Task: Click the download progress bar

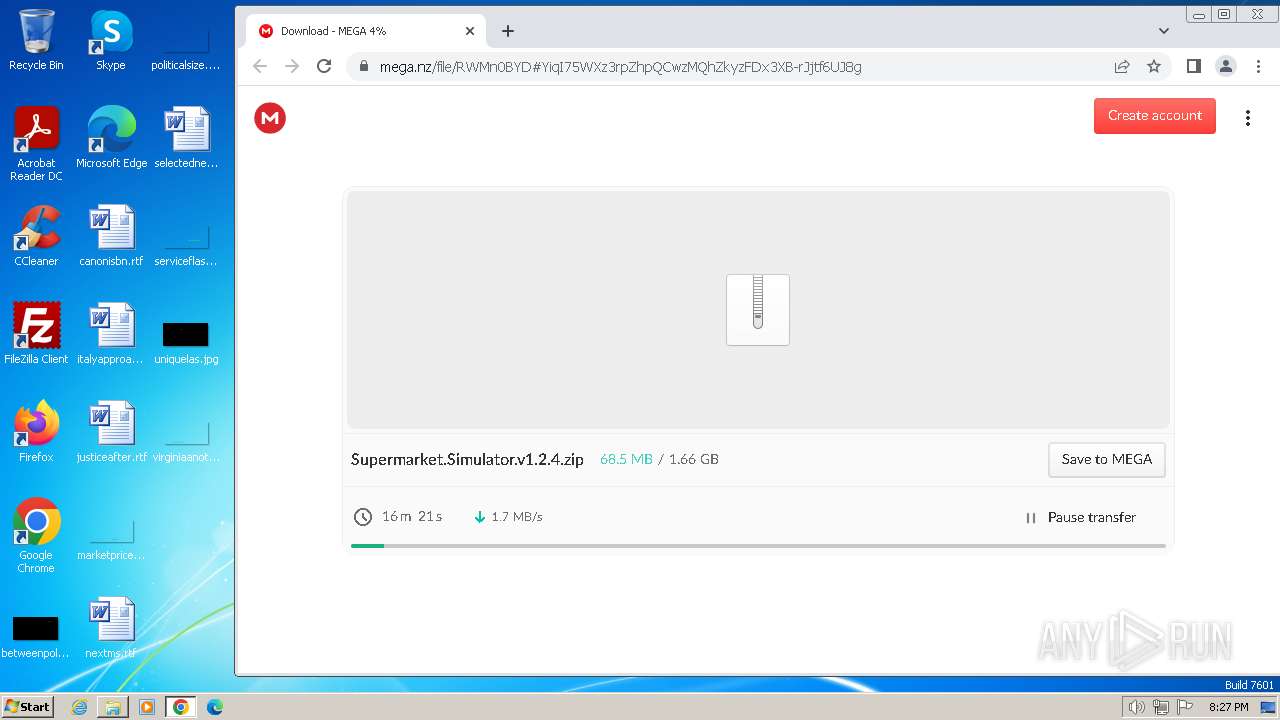Action: pos(758,546)
